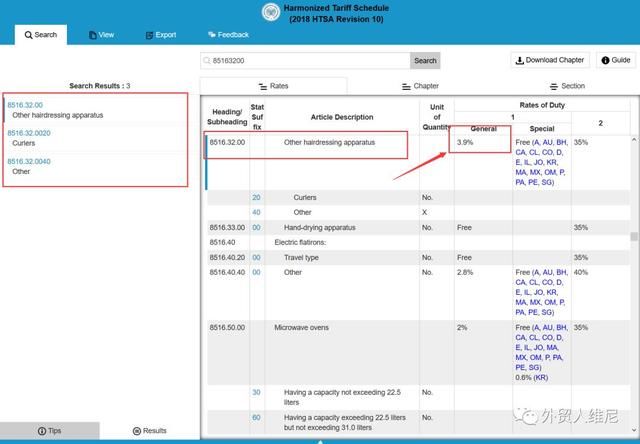640x444 pixels.
Task: Click the 'Microwave ovens' description
Action: click(301, 328)
